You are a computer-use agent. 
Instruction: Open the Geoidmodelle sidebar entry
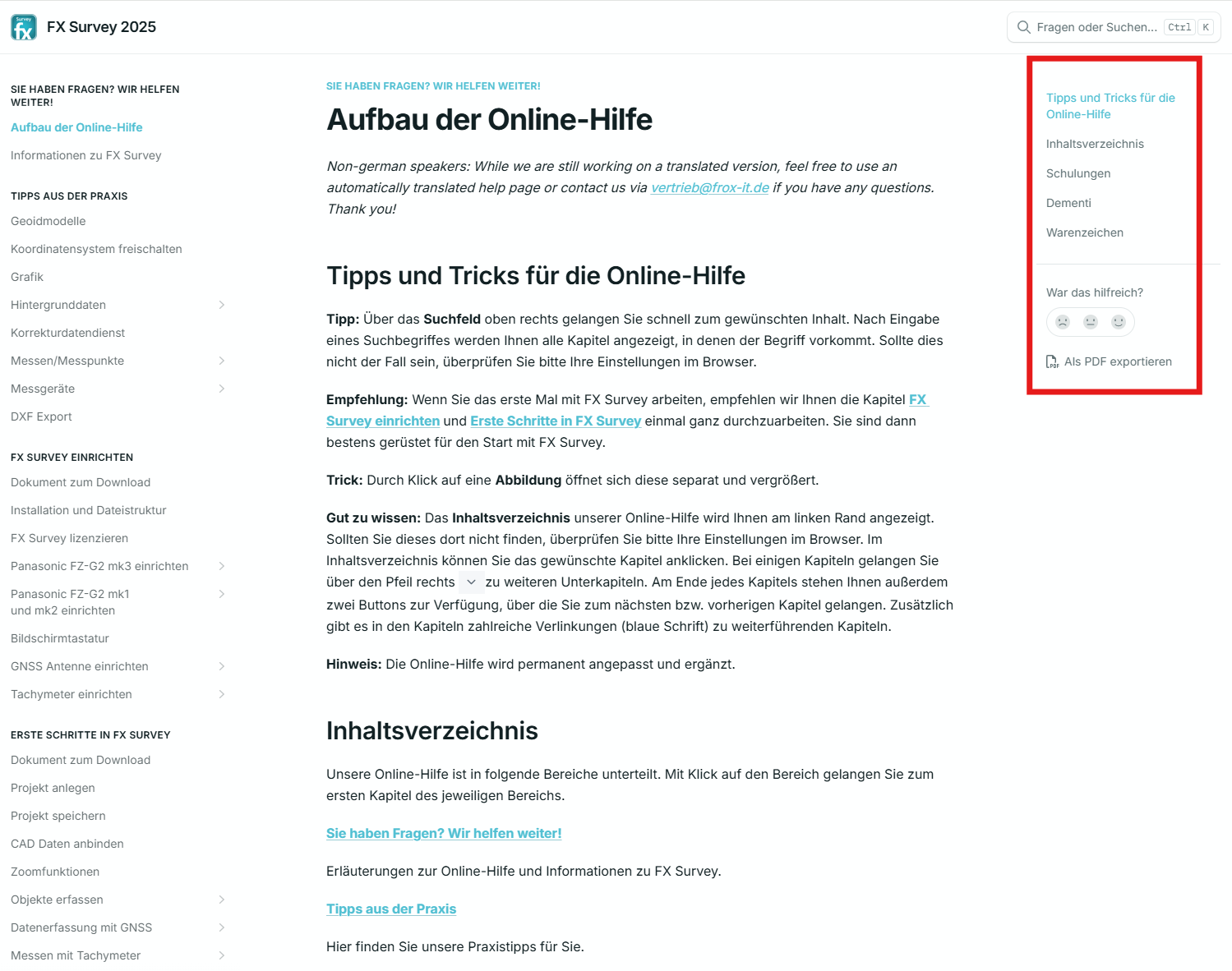point(48,221)
